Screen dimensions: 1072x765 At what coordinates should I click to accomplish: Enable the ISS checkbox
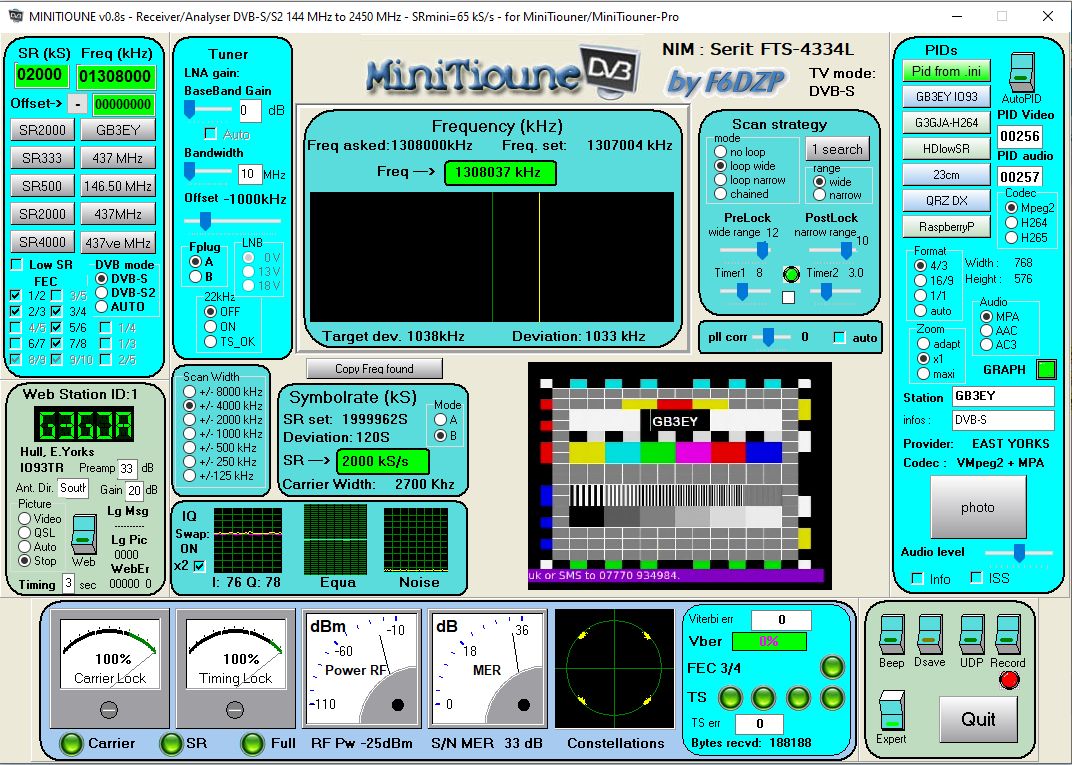977,578
